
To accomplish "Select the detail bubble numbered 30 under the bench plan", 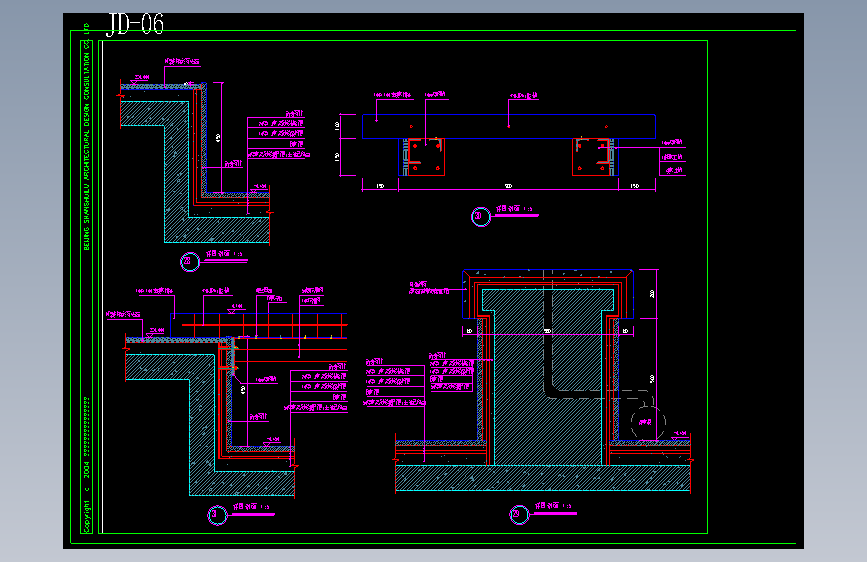I will pyautogui.click(x=480, y=216).
